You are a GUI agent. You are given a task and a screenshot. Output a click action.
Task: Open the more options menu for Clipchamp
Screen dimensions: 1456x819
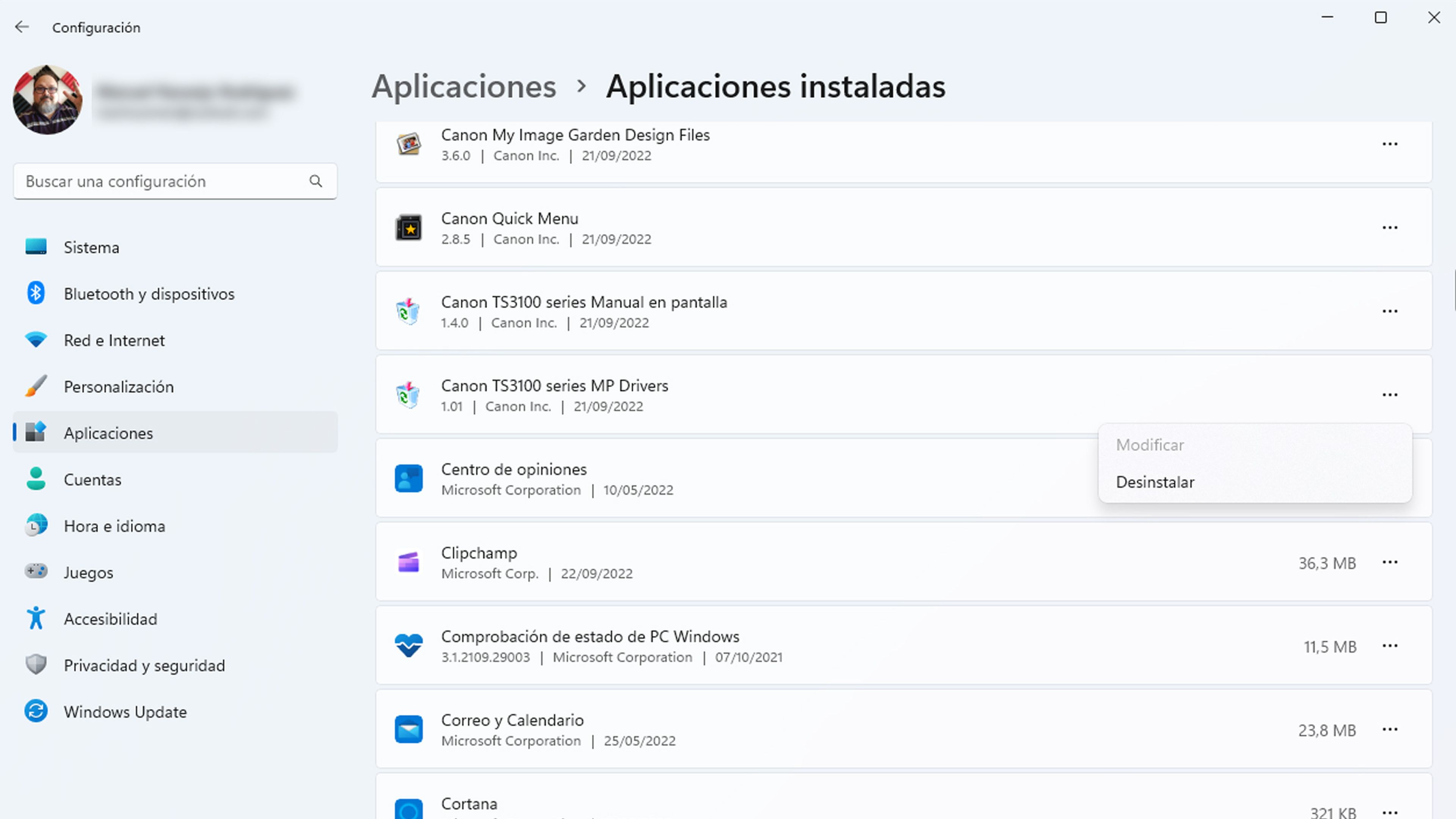tap(1390, 562)
